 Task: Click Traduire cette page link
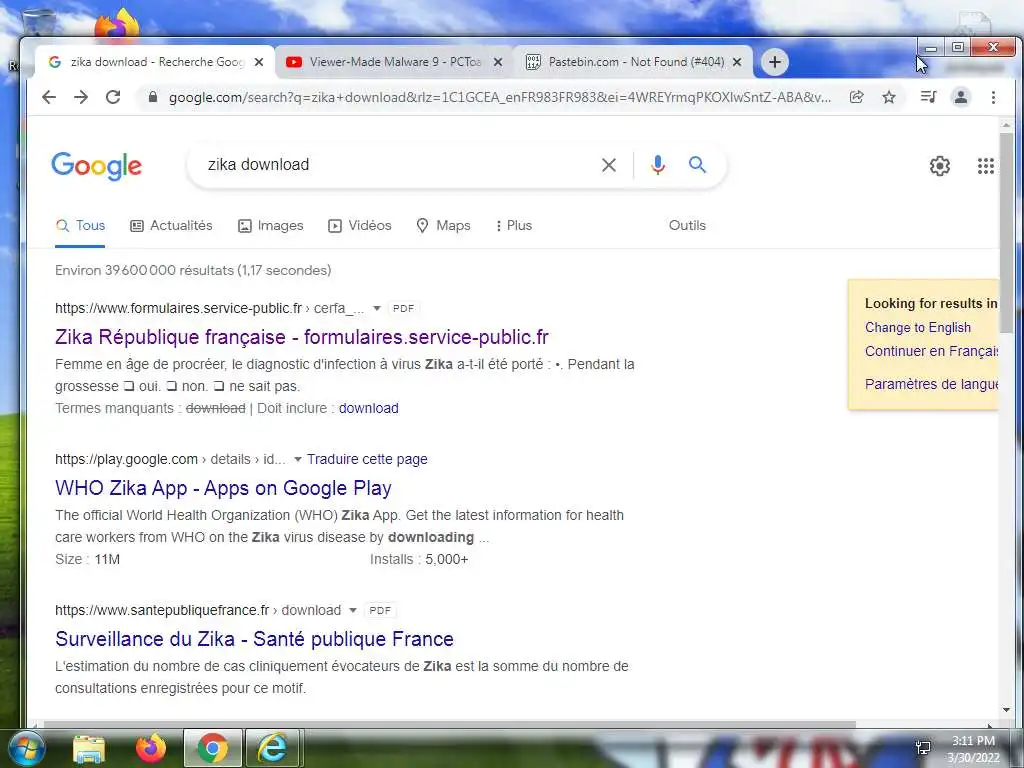[x=367, y=460]
